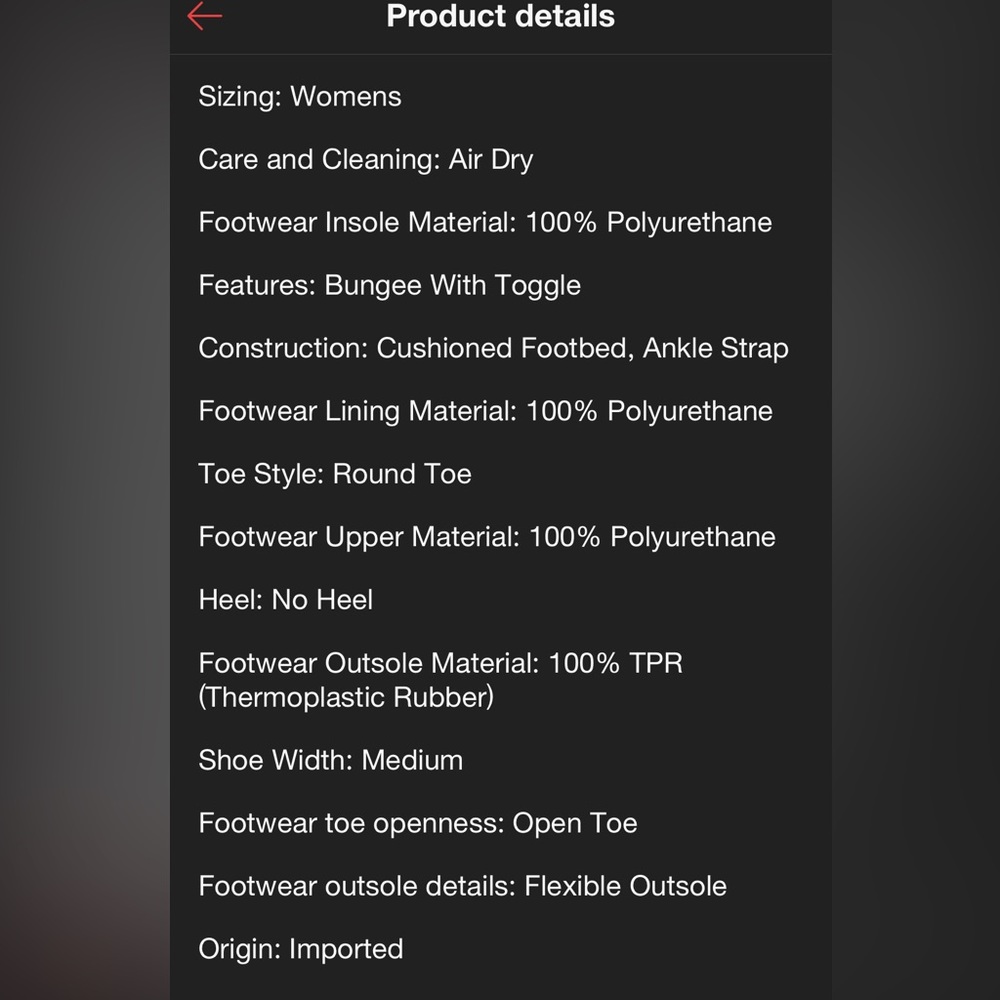This screenshot has height=1000, width=1000.
Task: Tap Heel: No Heel entry
Action: (286, 599)
